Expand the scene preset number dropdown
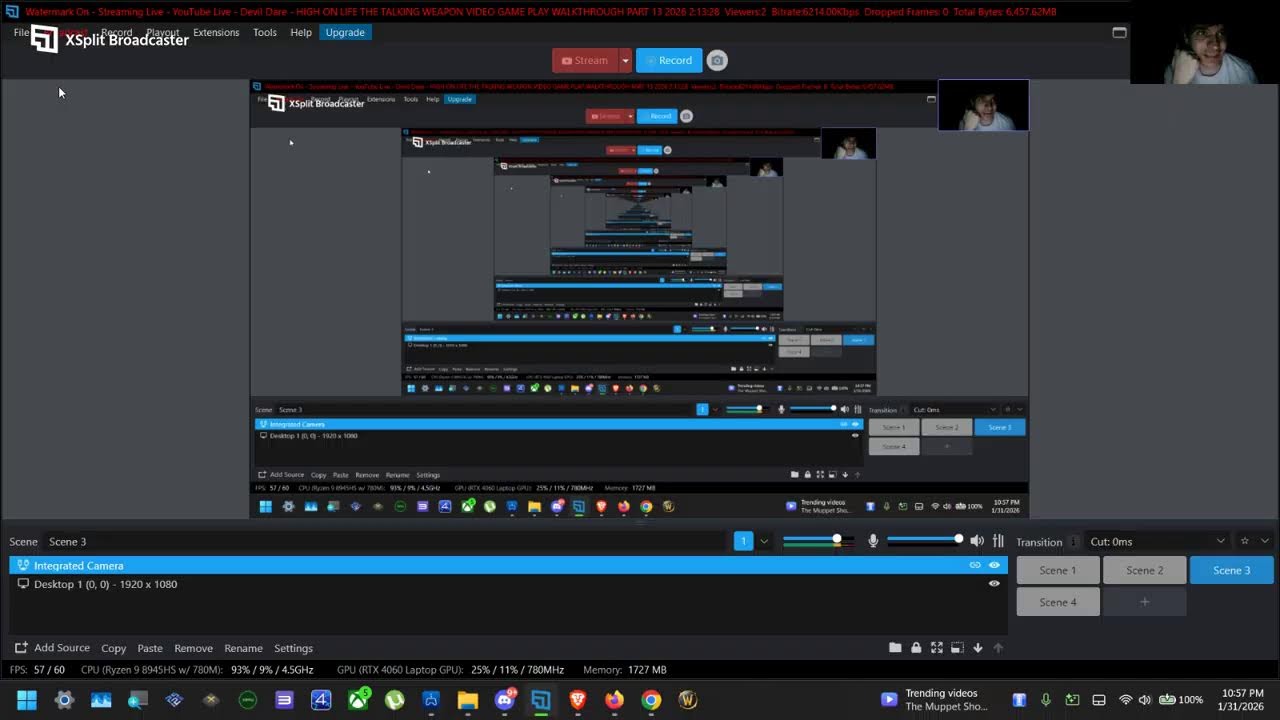 [764, 541]
